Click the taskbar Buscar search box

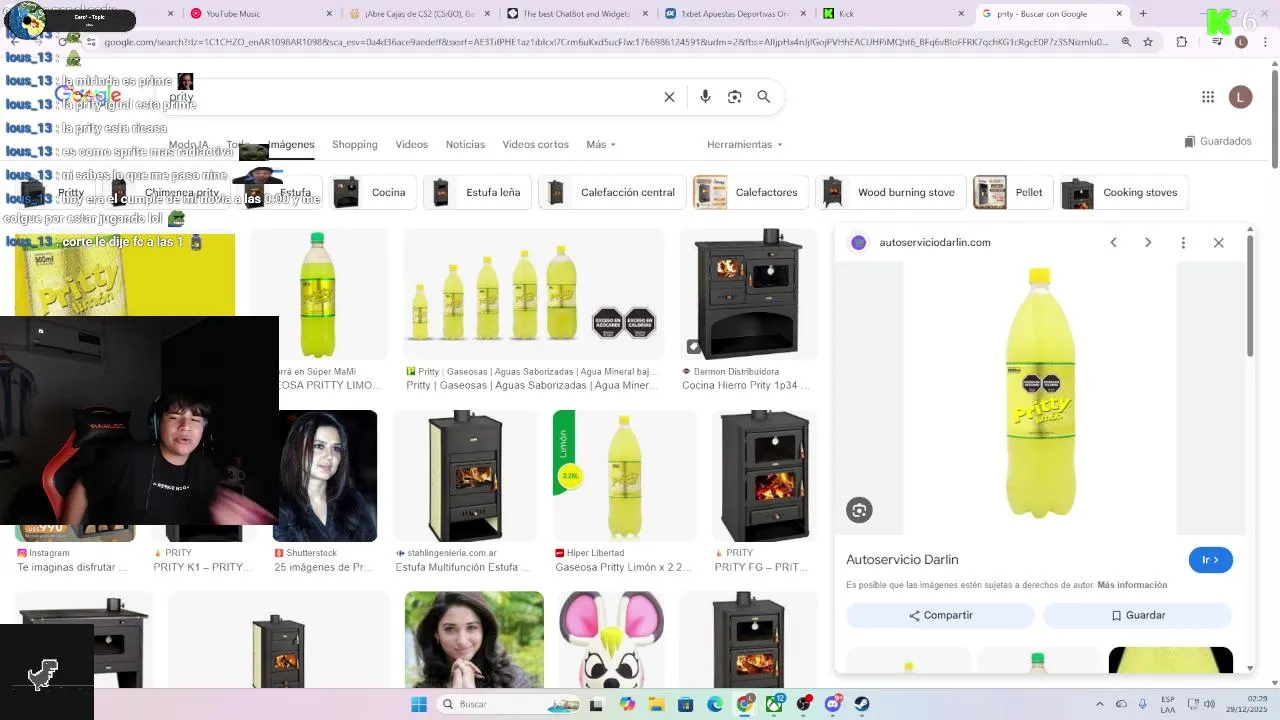pos(508,704)
